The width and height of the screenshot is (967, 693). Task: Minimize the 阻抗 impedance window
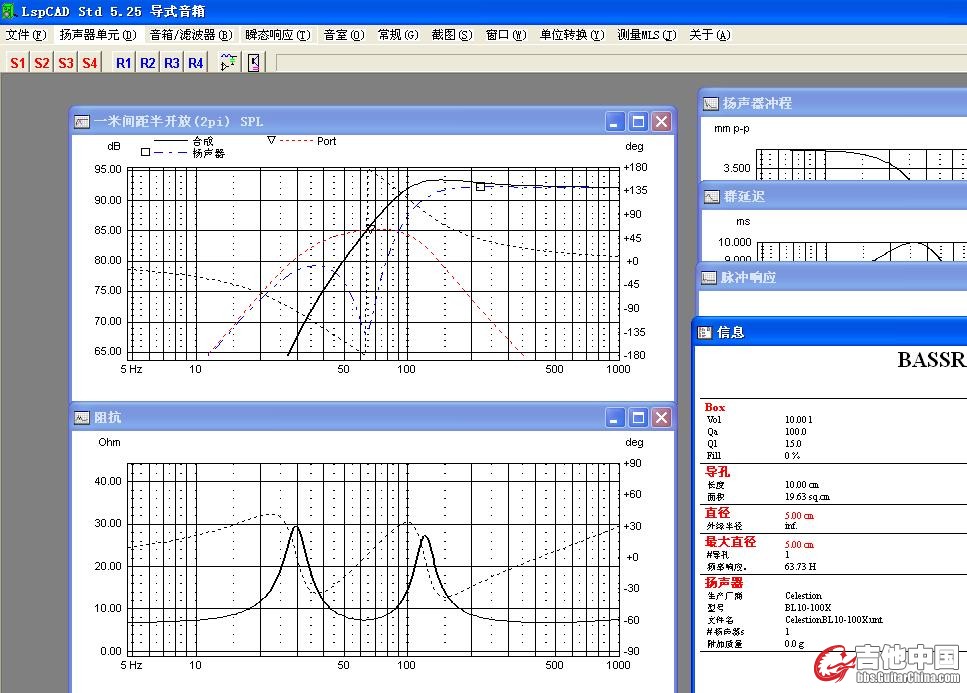click(614, 418)
